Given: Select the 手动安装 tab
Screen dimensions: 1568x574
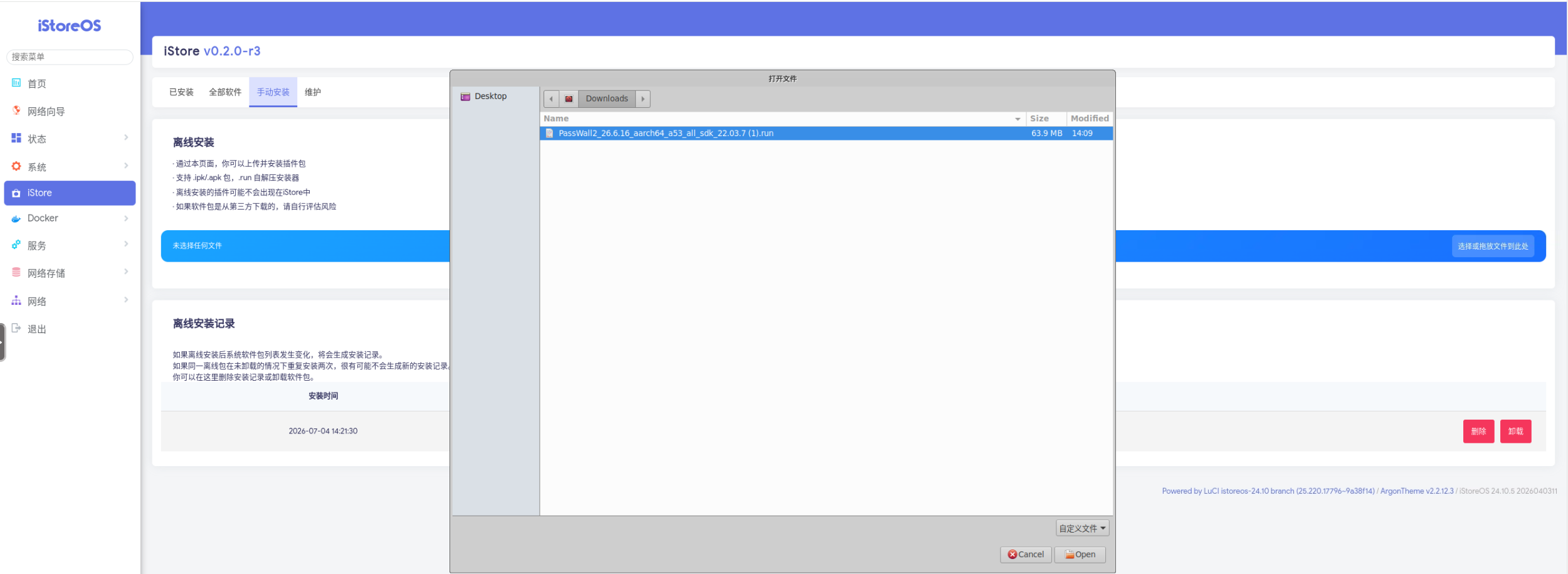Looking at the screenshot, I should coord(273,92).
